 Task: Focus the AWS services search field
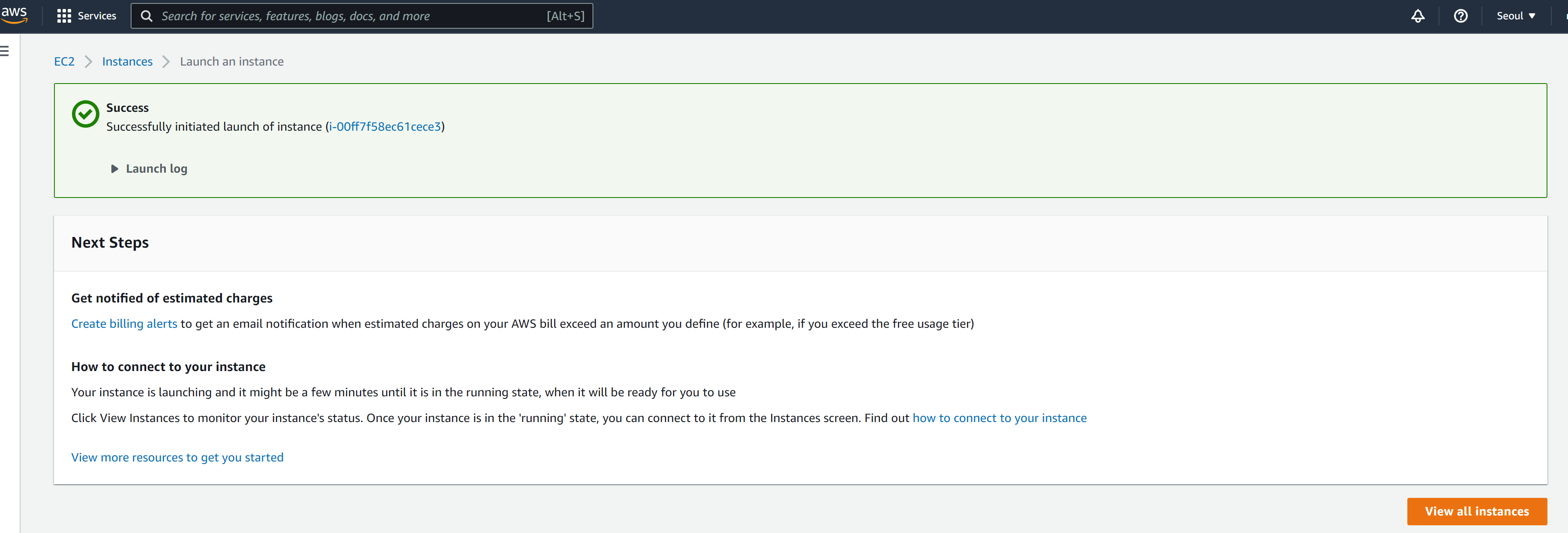coord(362,16)
